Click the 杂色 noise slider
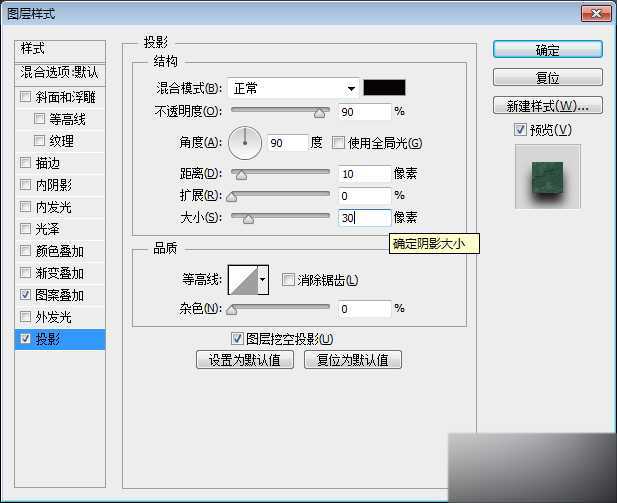The height and width of the screenshot is (503, 617). (x=280, y=307)
